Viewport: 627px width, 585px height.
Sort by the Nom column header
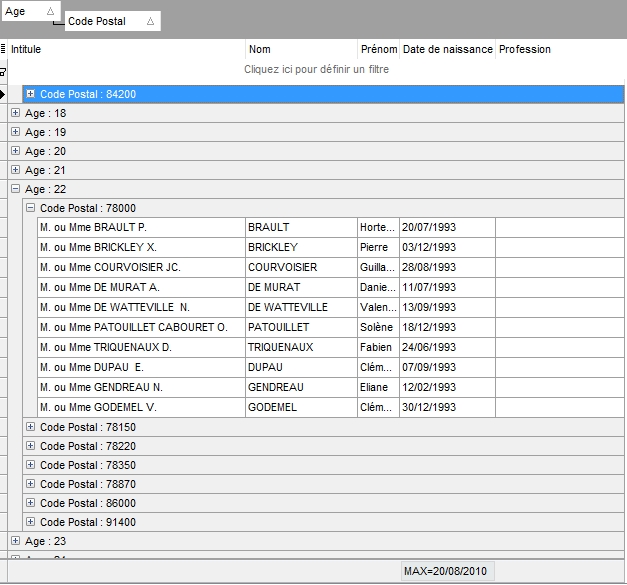(300, 49)
